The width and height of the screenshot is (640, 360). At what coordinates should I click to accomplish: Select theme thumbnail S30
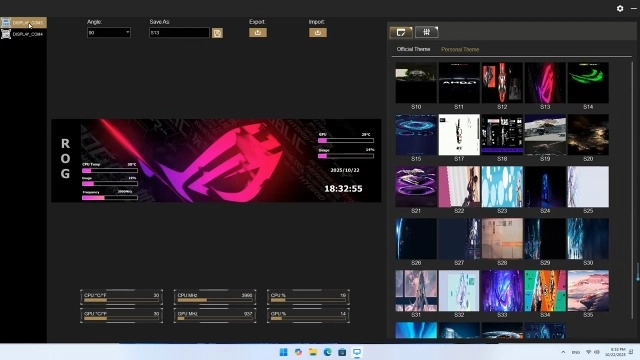(588, 238)
